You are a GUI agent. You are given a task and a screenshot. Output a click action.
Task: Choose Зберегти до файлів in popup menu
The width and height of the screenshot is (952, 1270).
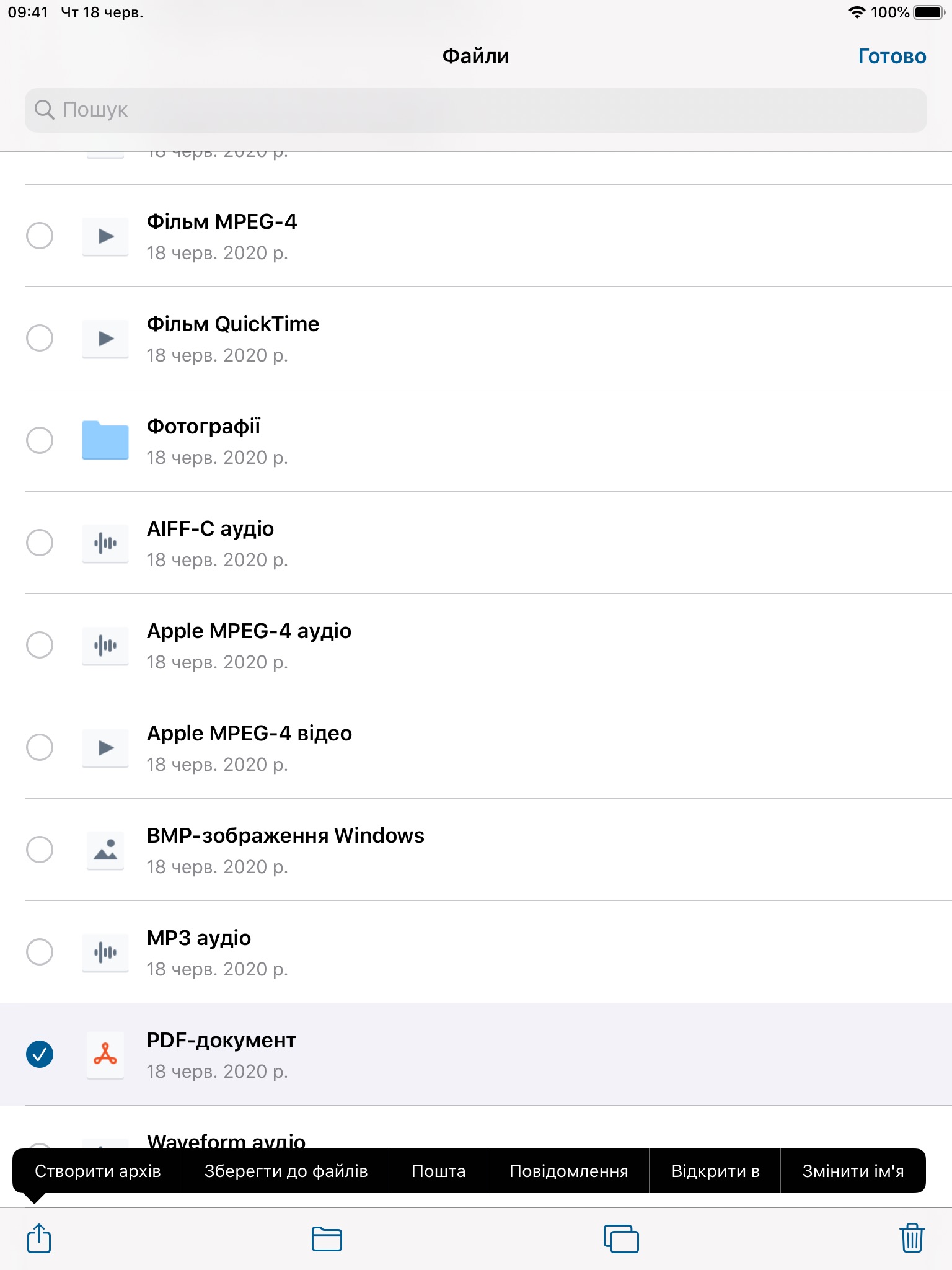click(286, 1171)
